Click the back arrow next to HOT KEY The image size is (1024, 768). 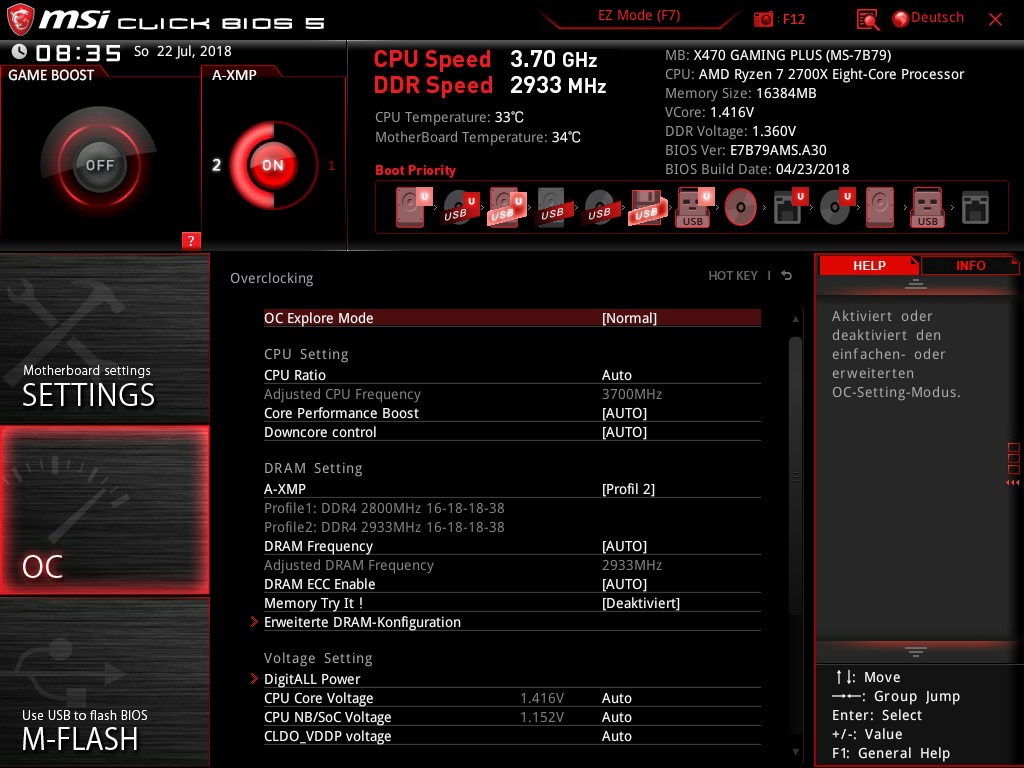pyautogui.click(x=786, y=276)
